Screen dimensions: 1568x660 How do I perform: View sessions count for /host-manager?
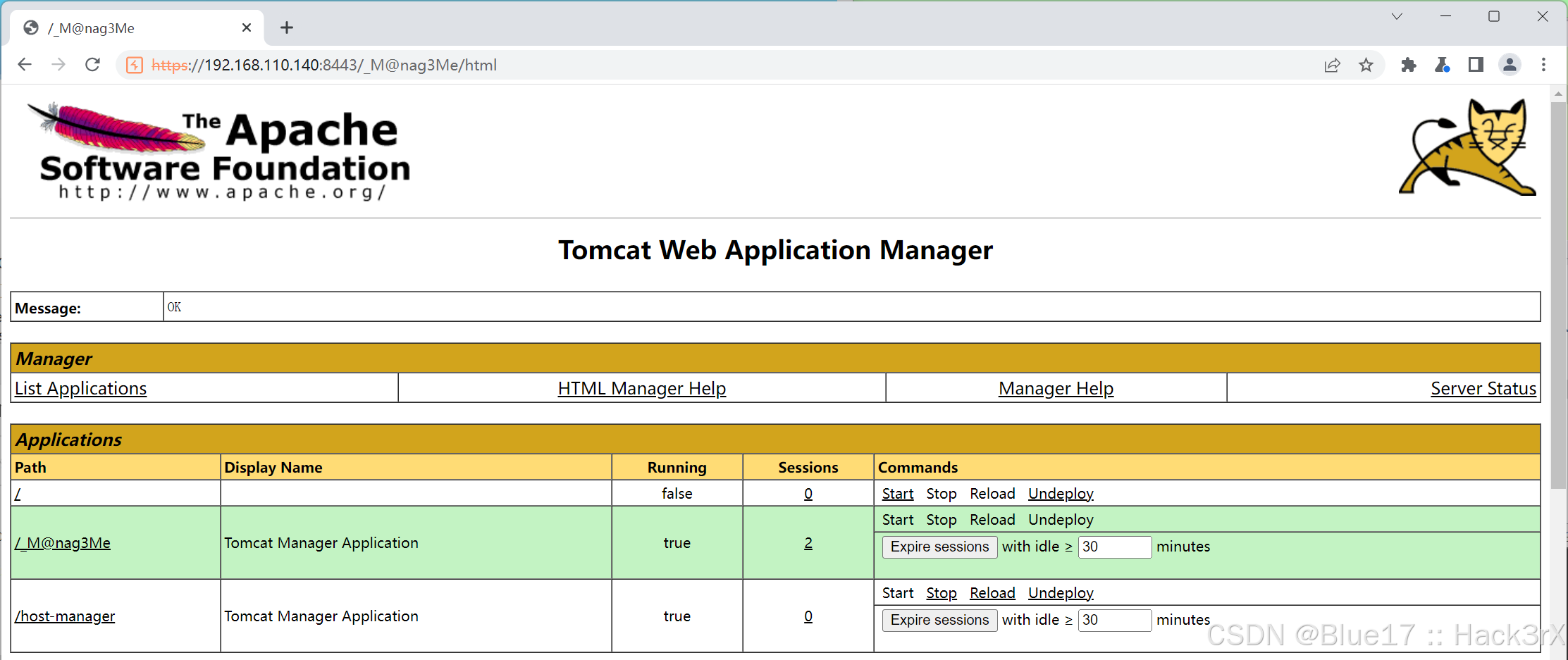[808, 616]
